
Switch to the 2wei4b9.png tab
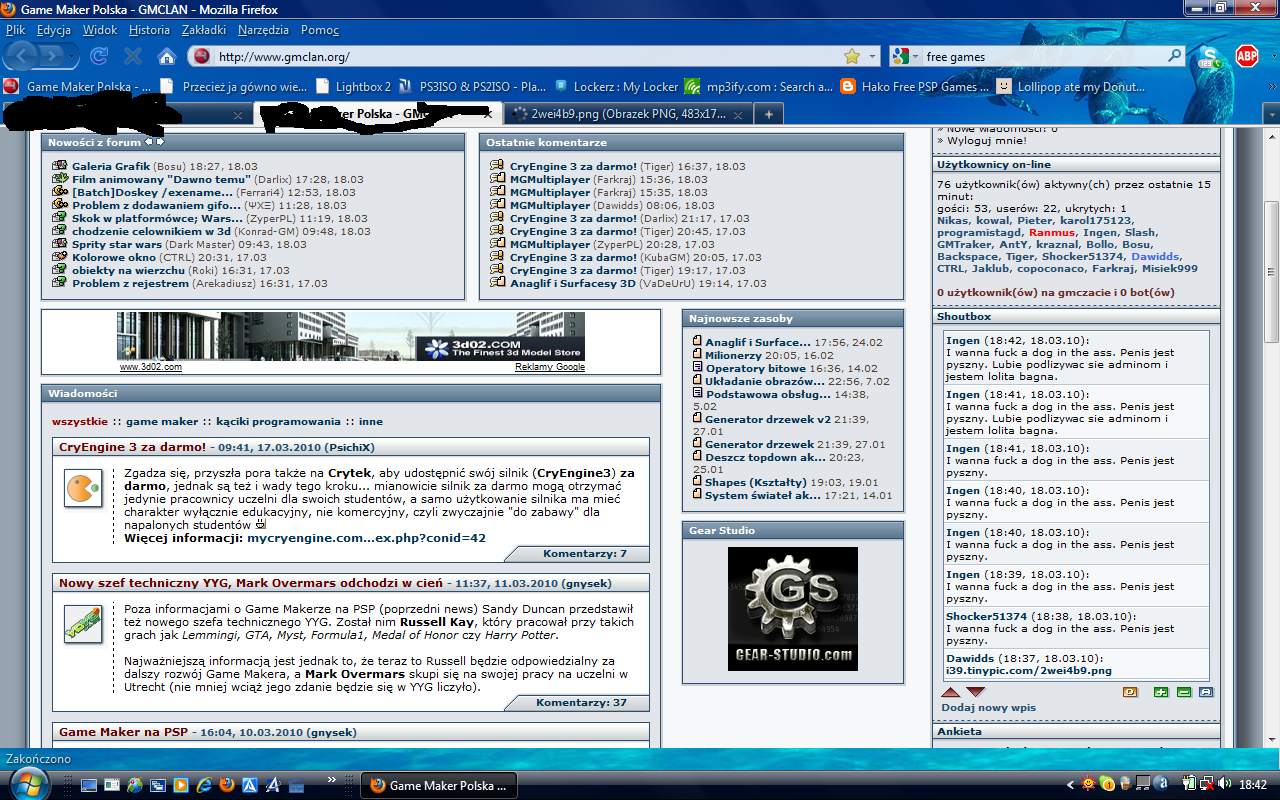point(615,114)
